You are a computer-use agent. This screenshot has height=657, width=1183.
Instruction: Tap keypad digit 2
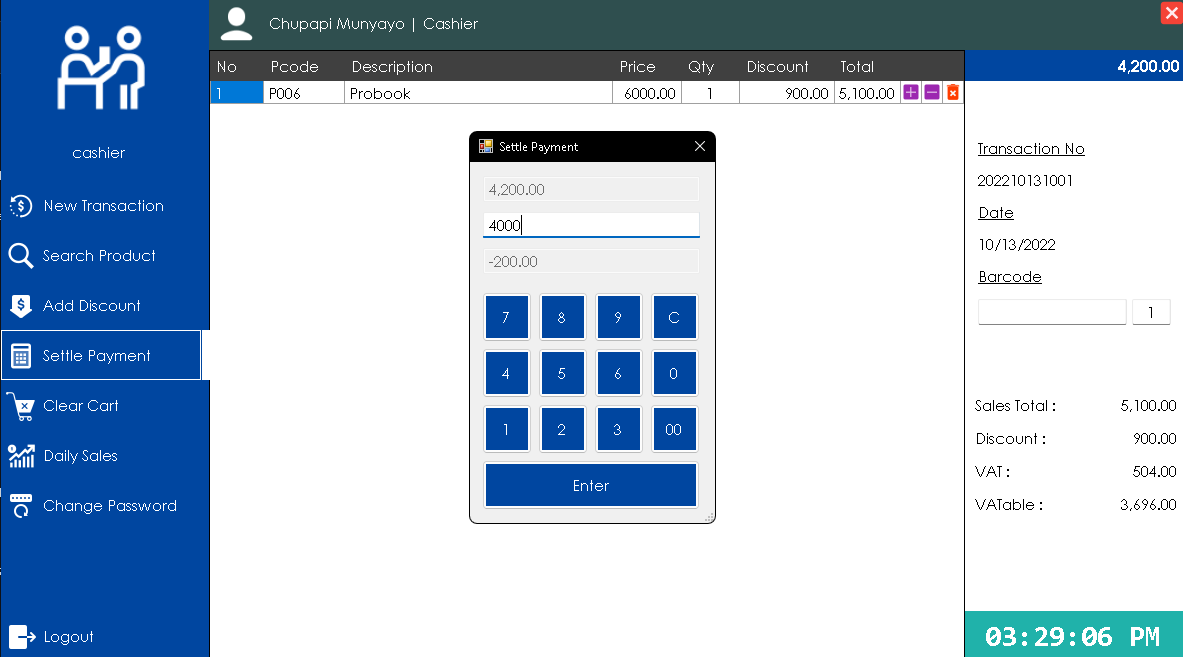click(x=562, y=429)
